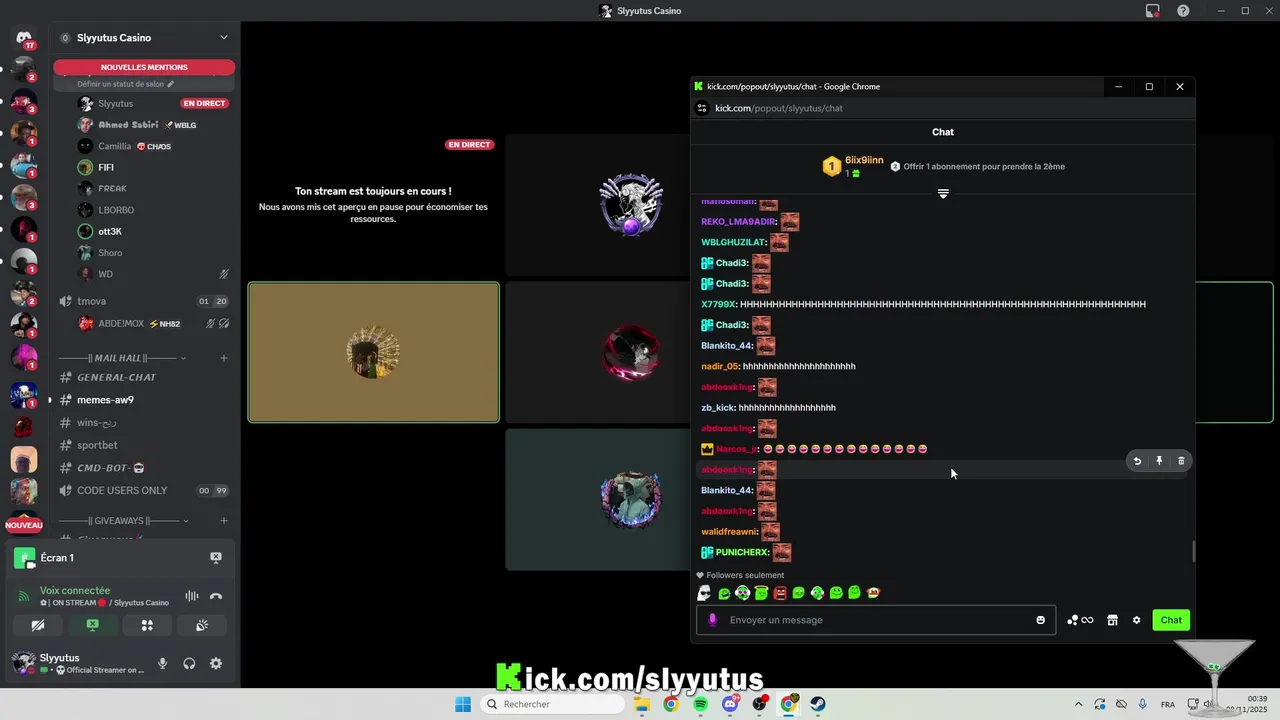Select the golden-background stream tile
This screenshot has width=1280, height=720.
coord(374,352)
